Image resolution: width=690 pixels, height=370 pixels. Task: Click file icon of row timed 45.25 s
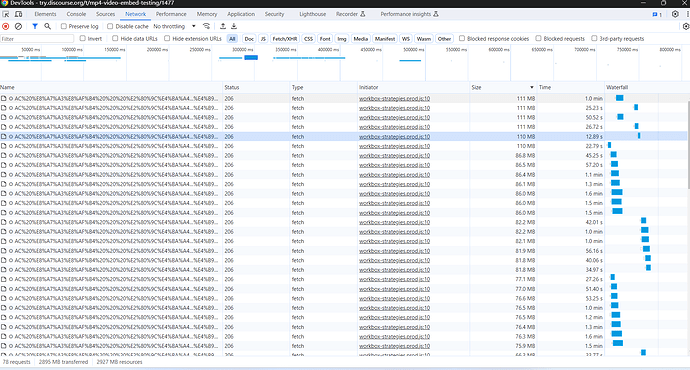tap(4, 155)
